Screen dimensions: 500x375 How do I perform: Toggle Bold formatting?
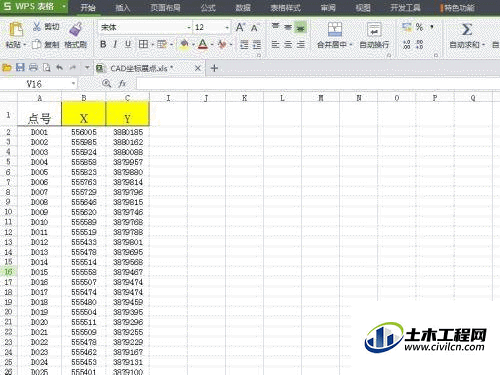(103, 44)
